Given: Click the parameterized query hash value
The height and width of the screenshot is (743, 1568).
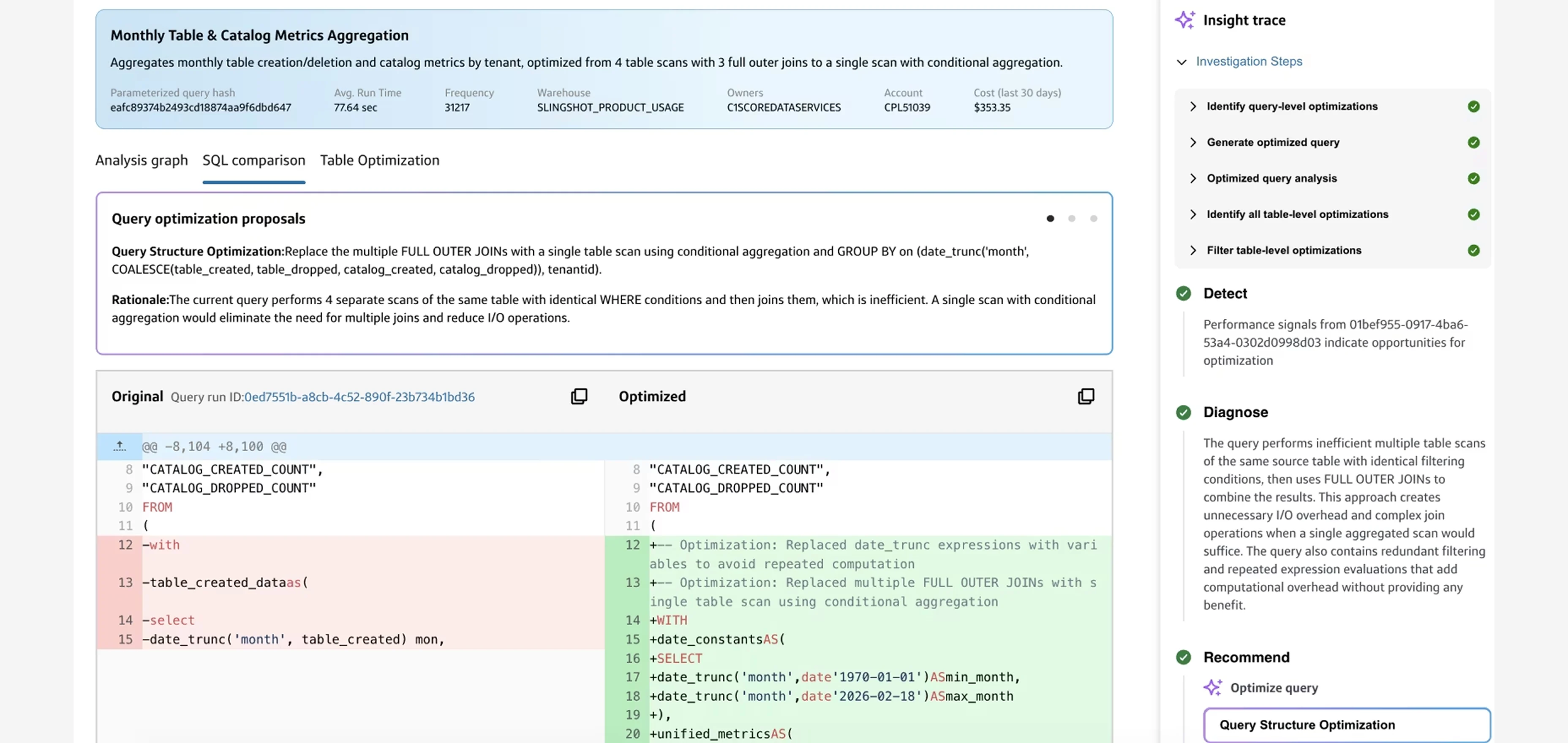Looking at the screenshot, I should coord(201,108).
